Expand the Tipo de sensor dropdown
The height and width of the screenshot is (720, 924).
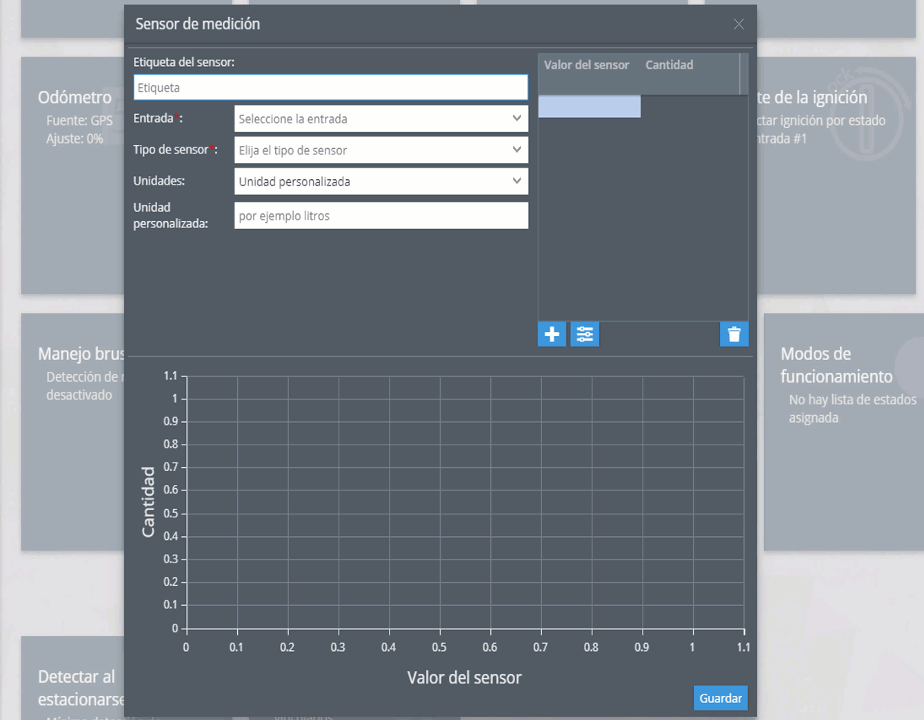coord(380,150)
